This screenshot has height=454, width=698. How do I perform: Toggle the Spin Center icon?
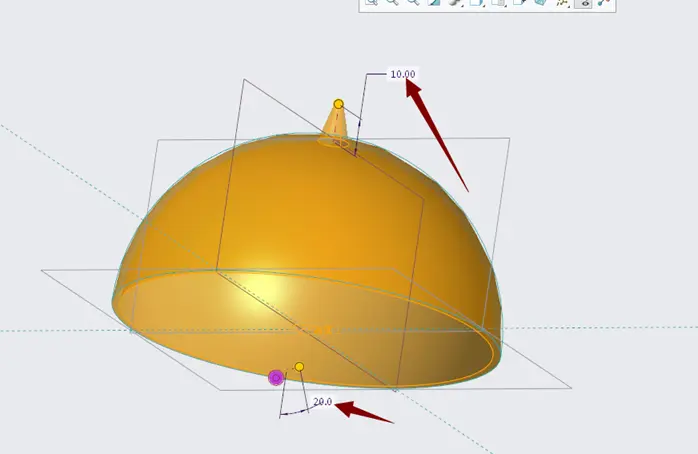604,2
